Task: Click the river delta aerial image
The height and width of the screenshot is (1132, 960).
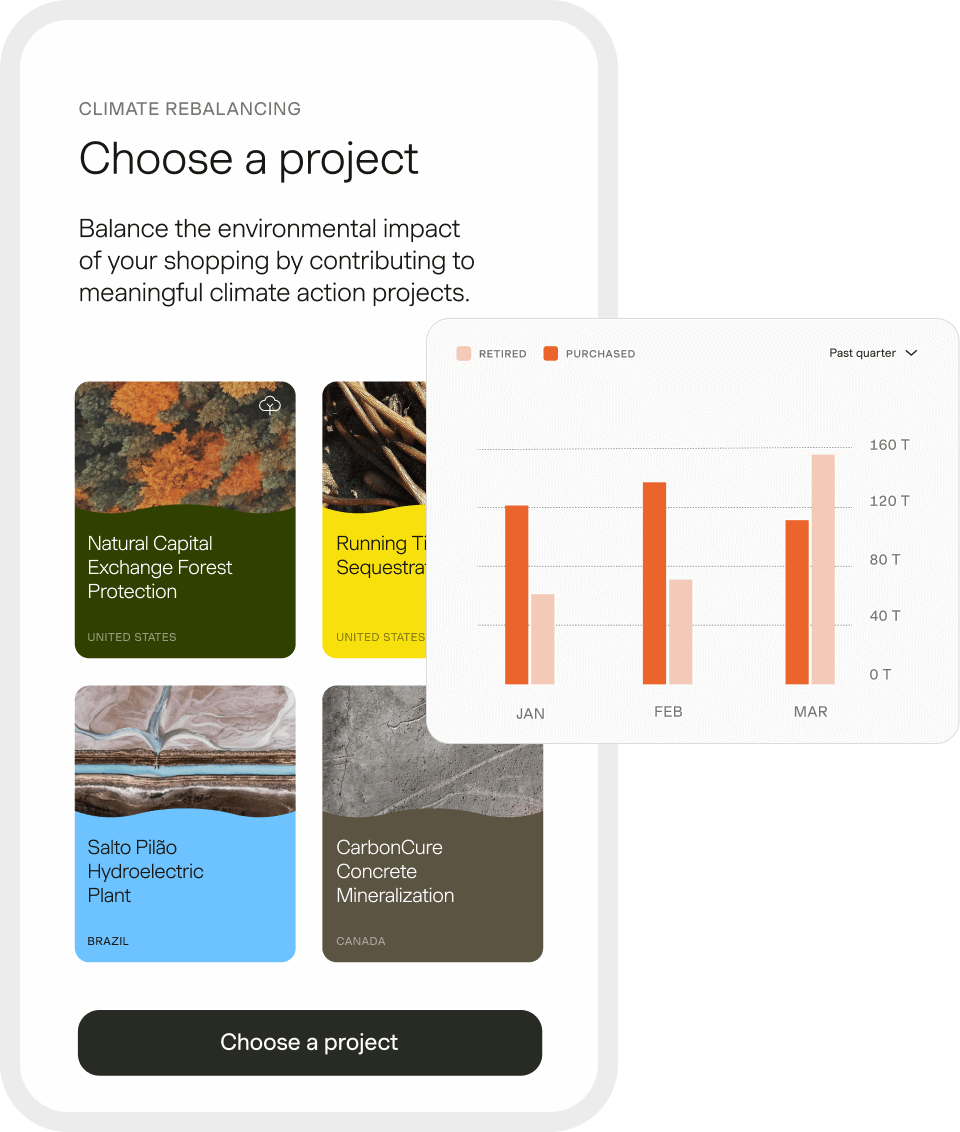Action: (x=185, y=745)
